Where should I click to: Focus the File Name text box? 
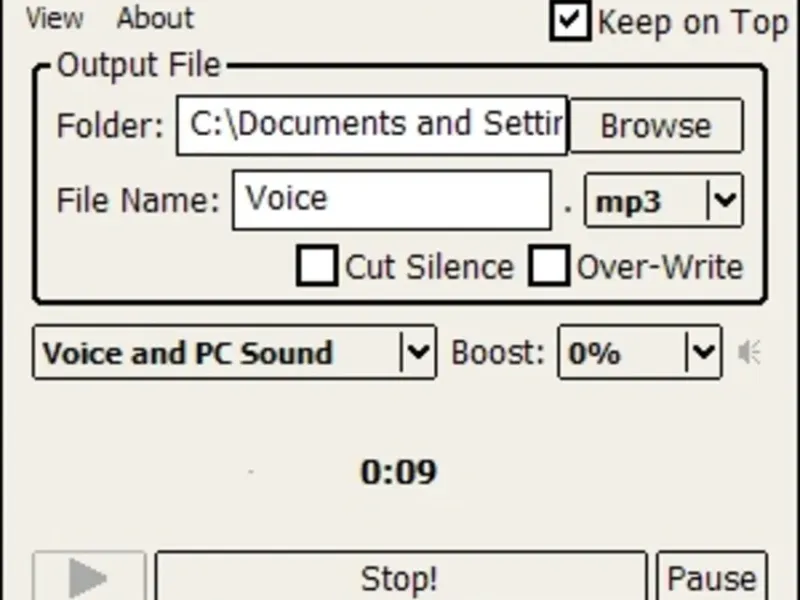391,200
